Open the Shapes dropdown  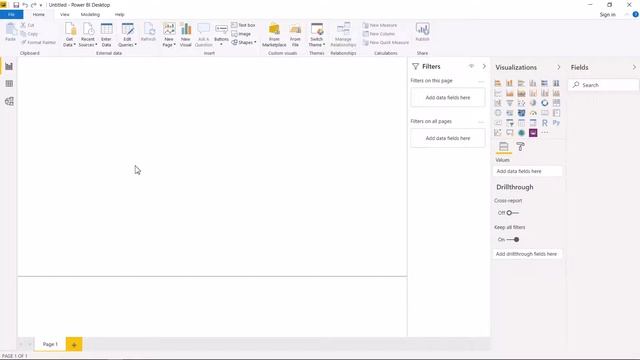pyautogui.click(x=244, y=42)
